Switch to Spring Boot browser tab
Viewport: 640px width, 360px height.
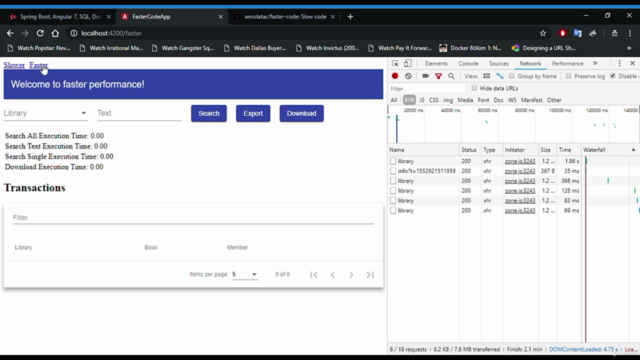(x=60, y=17)
